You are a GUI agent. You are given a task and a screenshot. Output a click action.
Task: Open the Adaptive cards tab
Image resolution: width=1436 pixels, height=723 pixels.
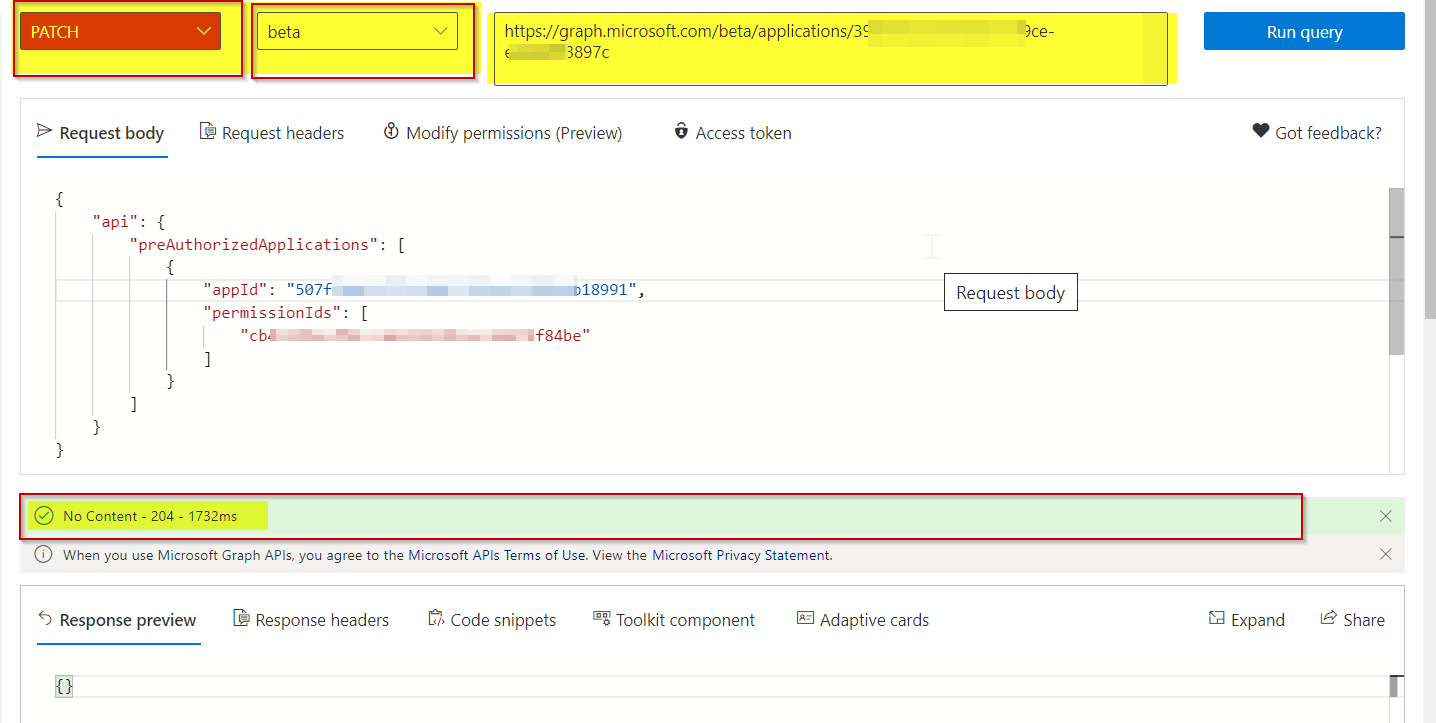[863, 620]
